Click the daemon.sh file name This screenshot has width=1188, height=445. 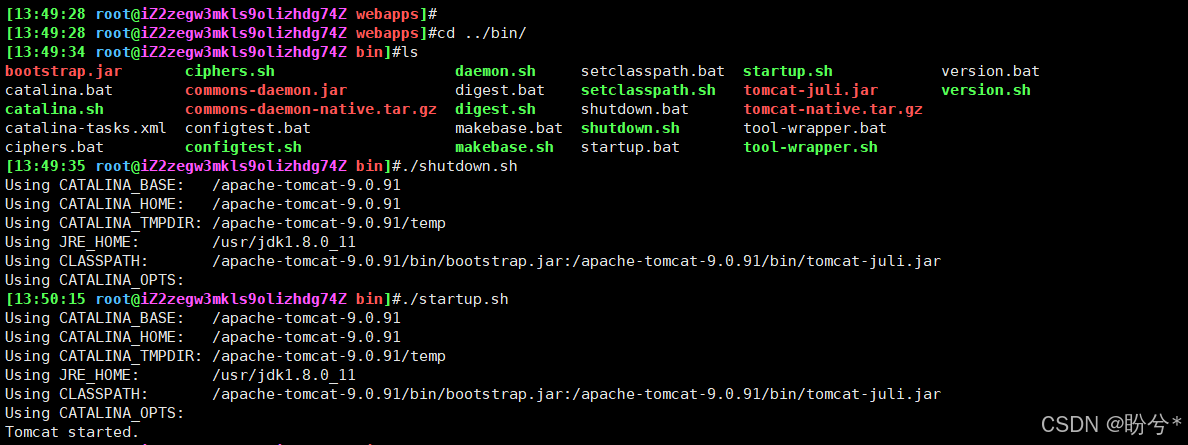(496, 71)
